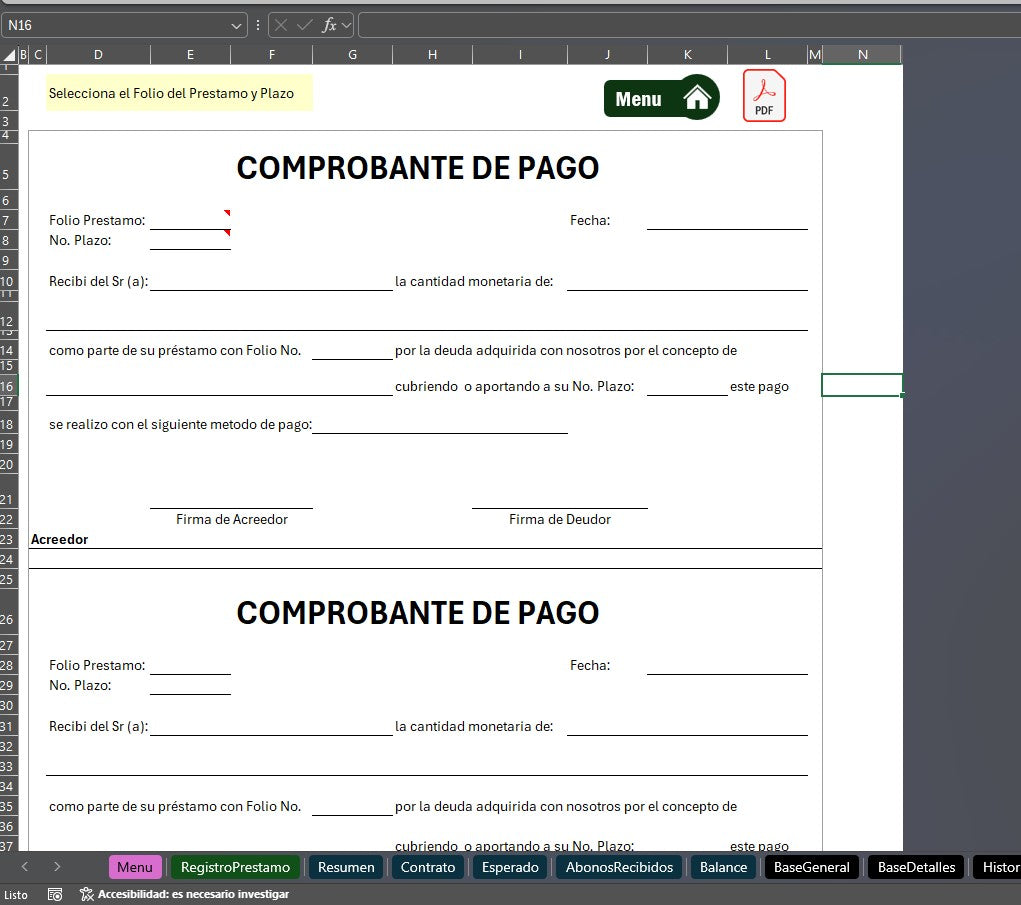Select the pink Menu sheet tab
This screenshot has height=905, width=1021.
135,867
